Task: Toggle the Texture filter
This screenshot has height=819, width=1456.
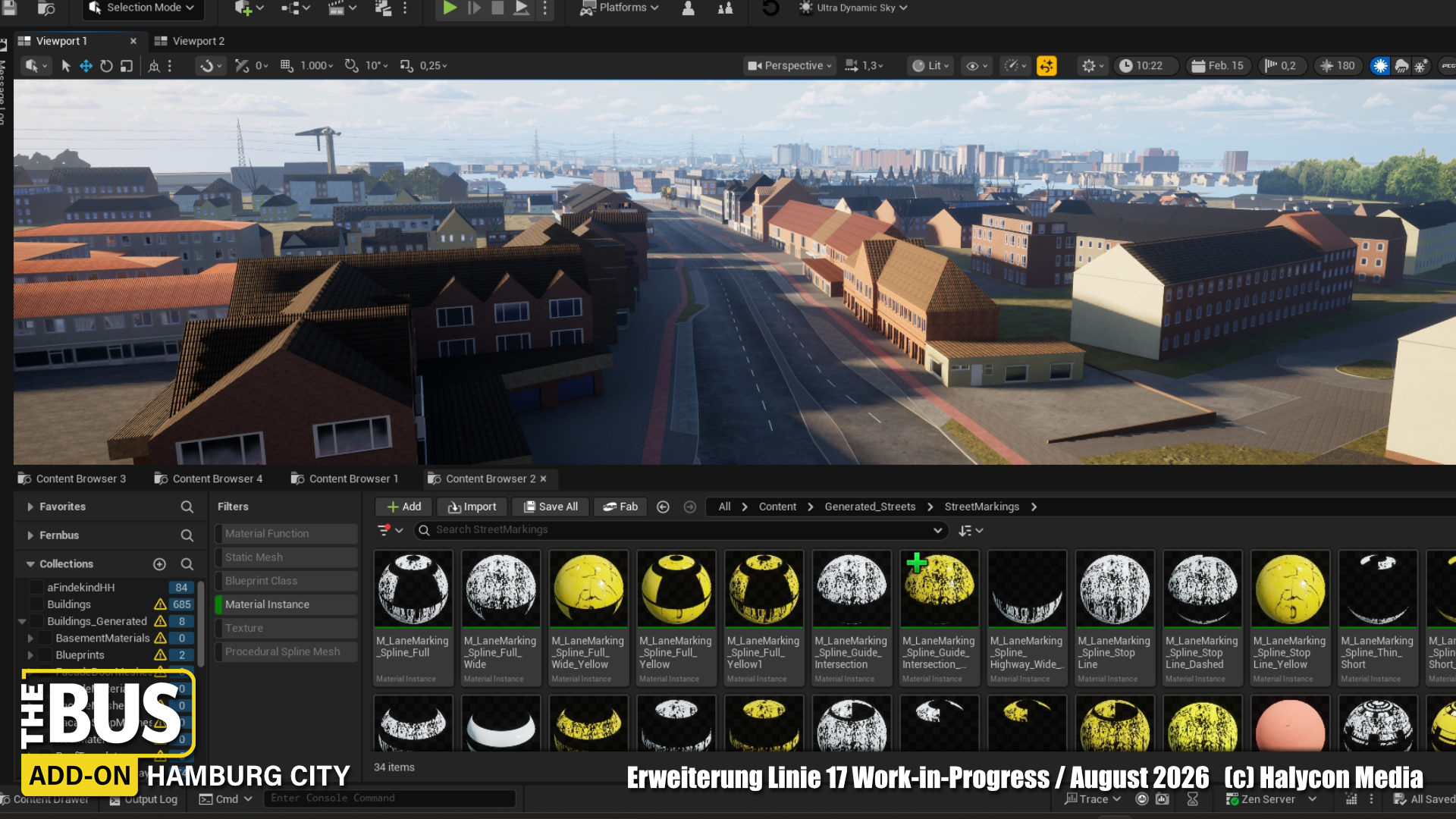Action: coord(286,628)
